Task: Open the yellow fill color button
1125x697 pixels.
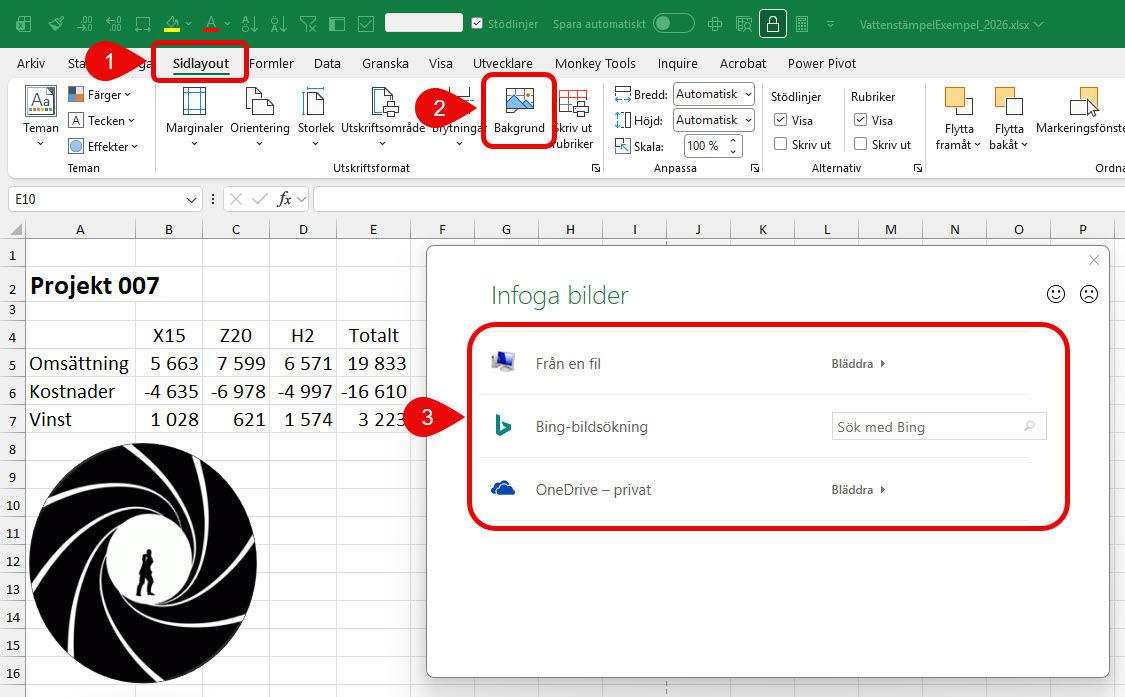Action: [173, 22]
